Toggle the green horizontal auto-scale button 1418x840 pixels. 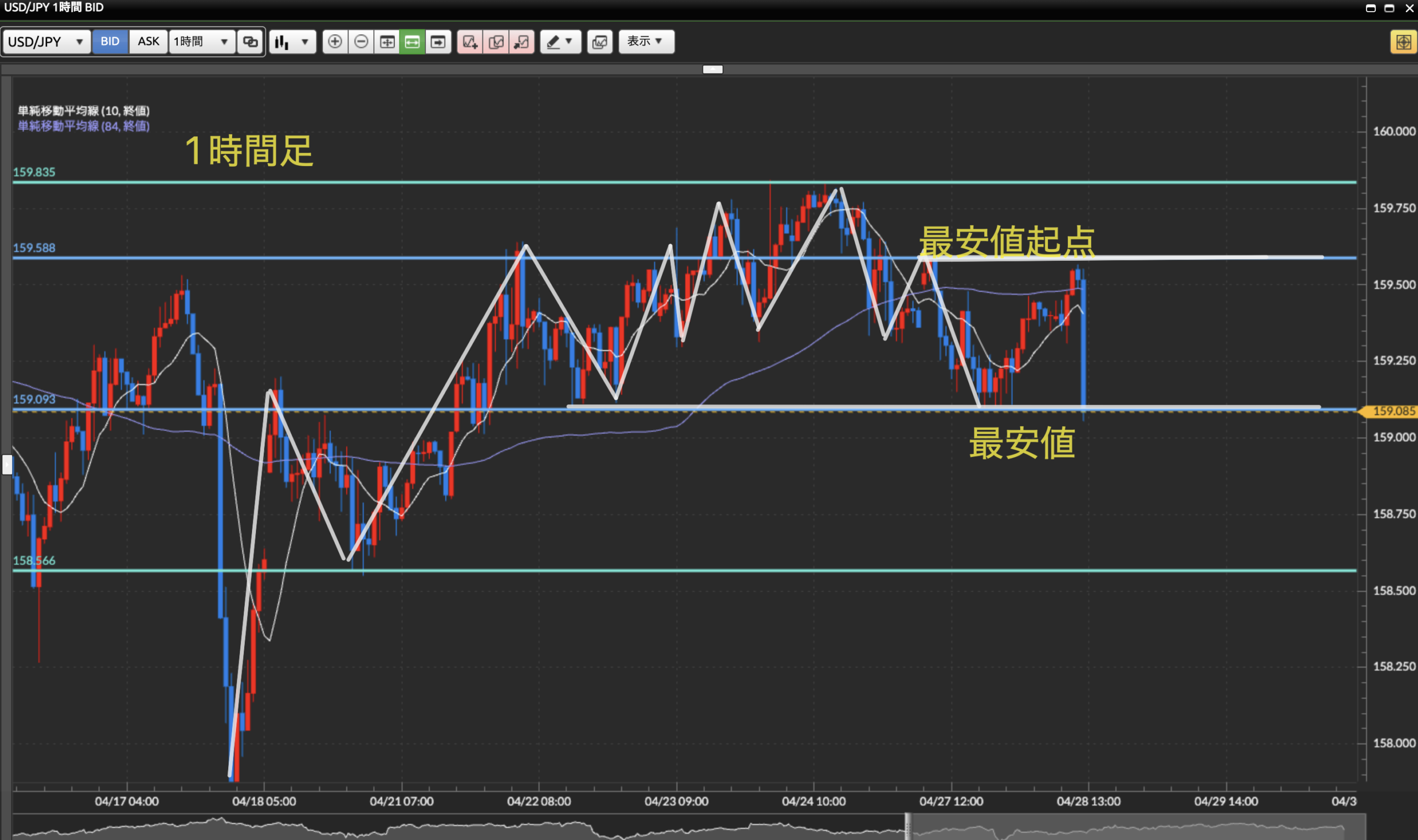pyautogui.click(x=412, y=42)
